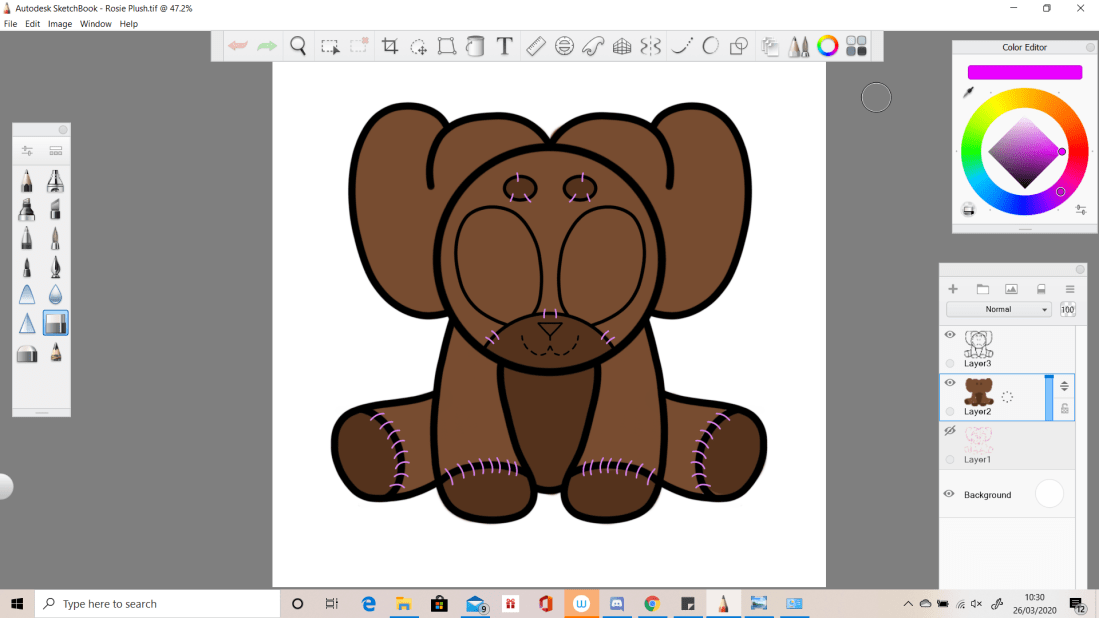1099x618 pixels.
Task: Open the brush library from palette
Action: (56, 151)
